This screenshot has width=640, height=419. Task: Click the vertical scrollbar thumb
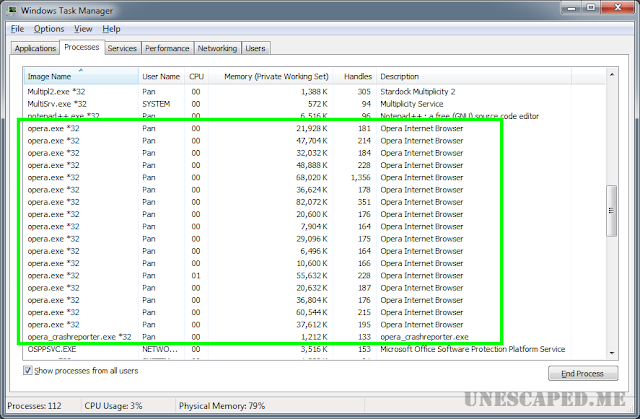(x=611, y=211)
